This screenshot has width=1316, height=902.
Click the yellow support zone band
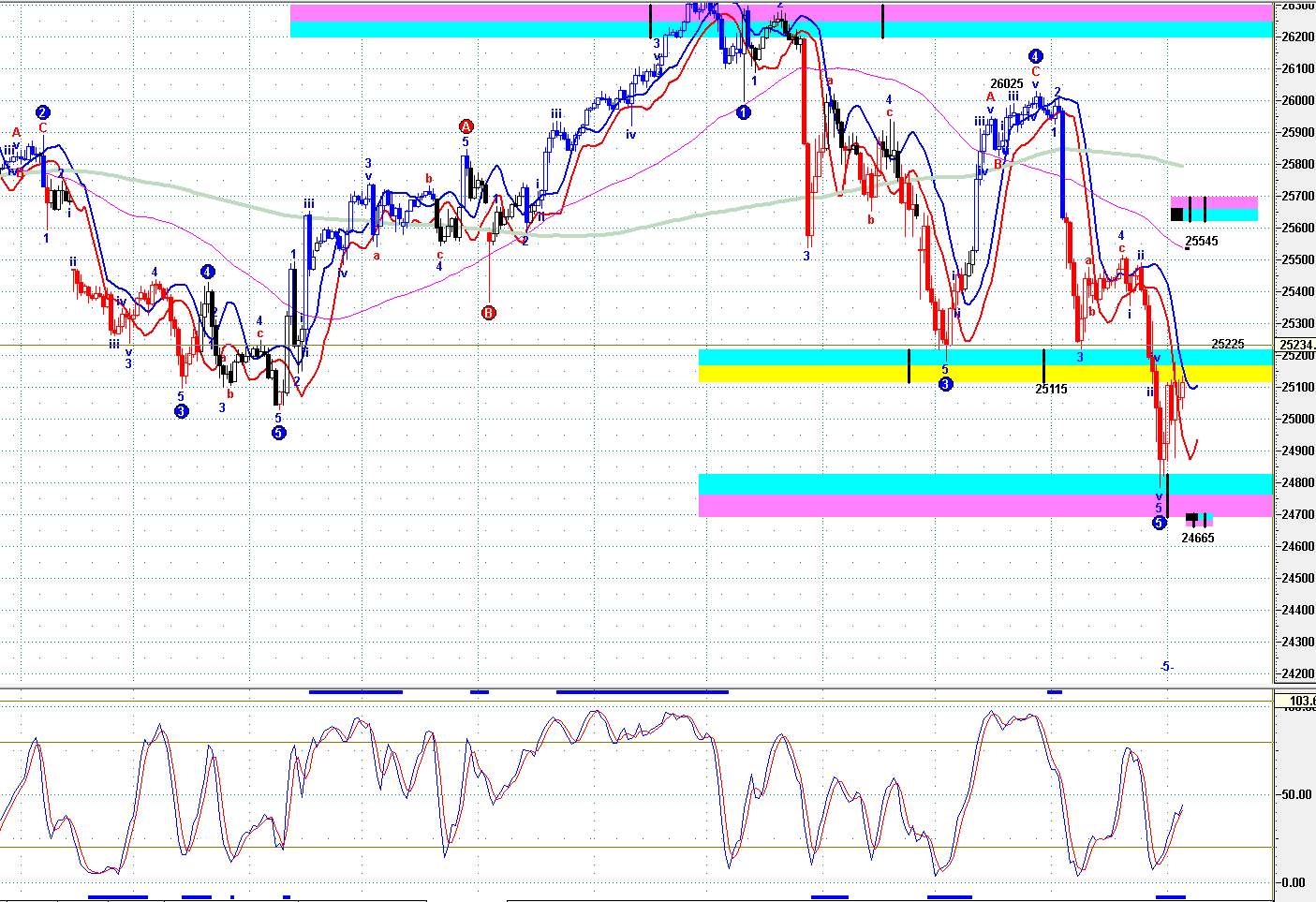pyautogui.click(x=985, y=374)
